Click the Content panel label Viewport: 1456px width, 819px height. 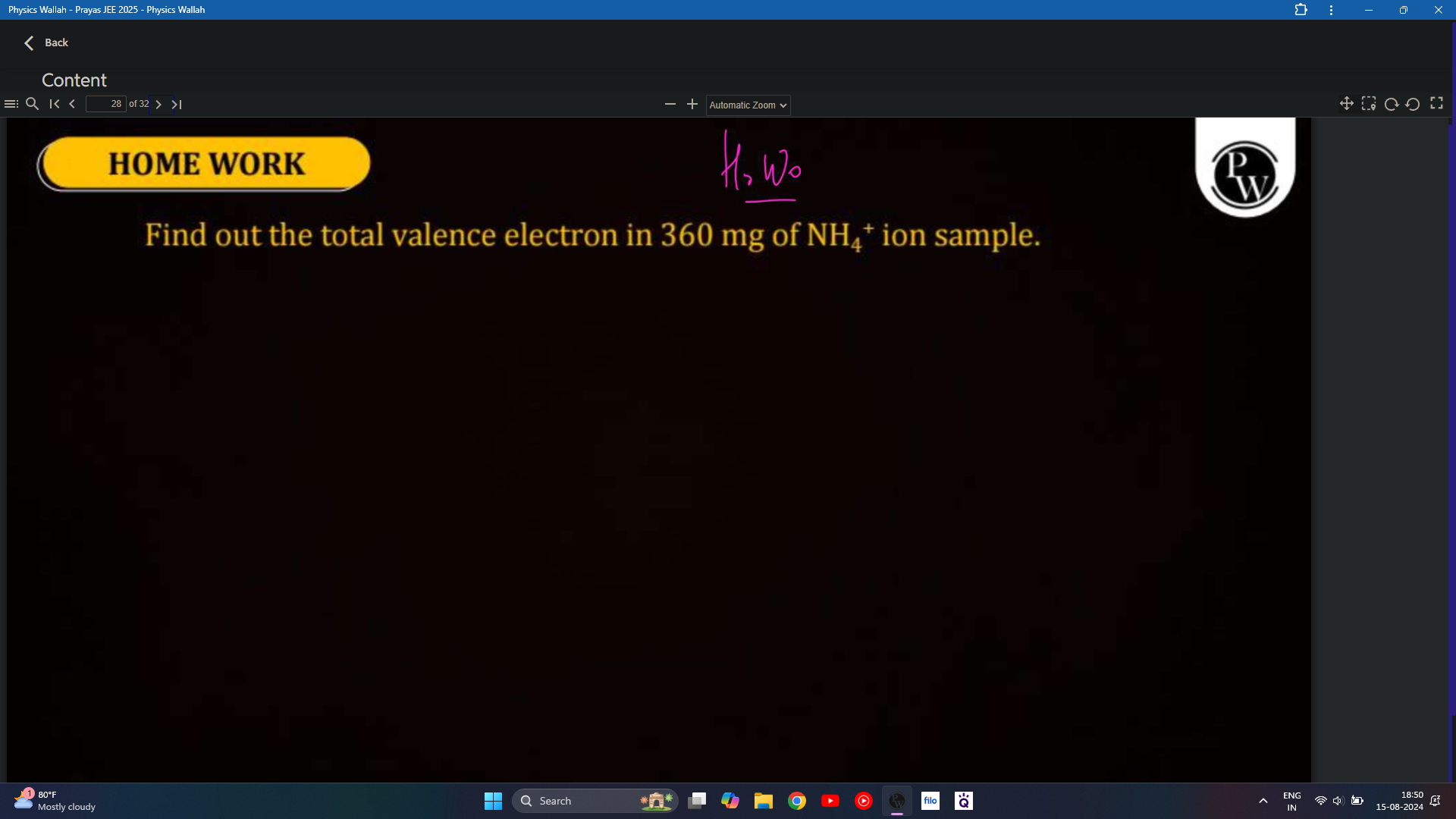[x=74, y=79]
